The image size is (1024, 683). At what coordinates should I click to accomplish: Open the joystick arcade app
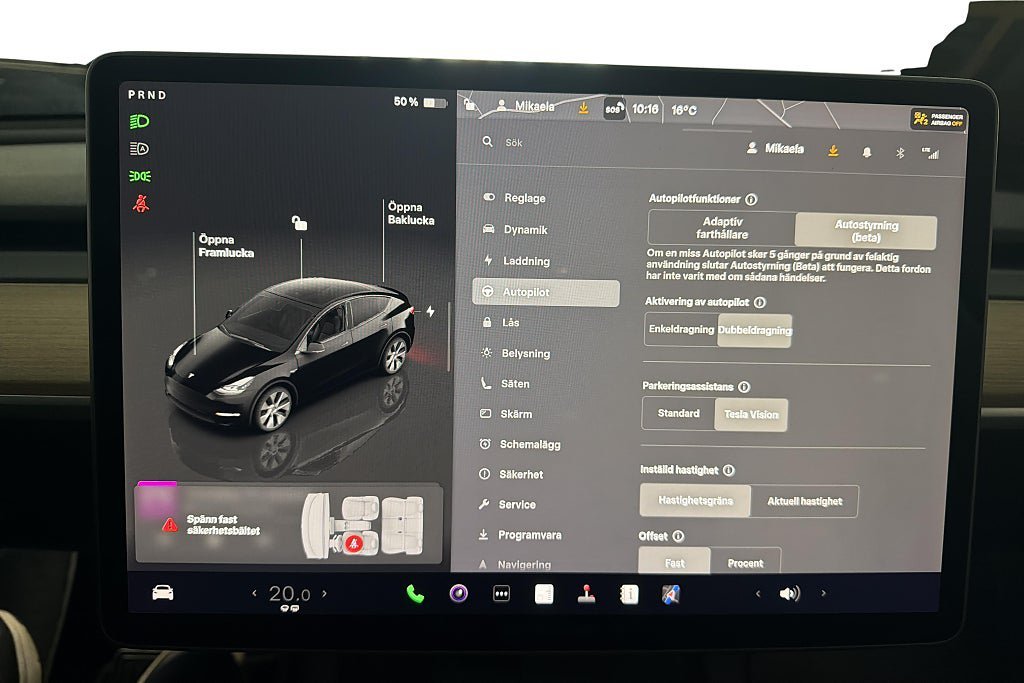coord(586,594)
